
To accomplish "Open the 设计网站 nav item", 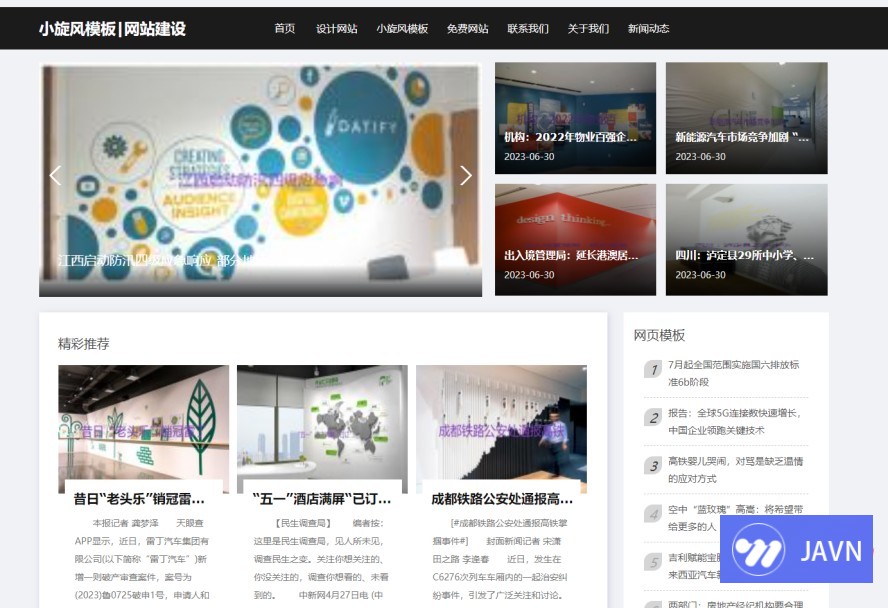I will tap(336, 28).
